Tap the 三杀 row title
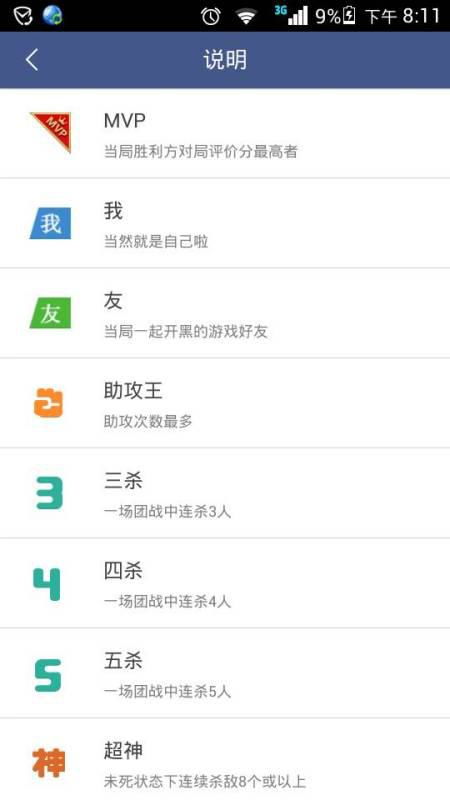Image resolution: width=450 pixels, height=800 pixels. pyautogui.click(x=123, y=481)
